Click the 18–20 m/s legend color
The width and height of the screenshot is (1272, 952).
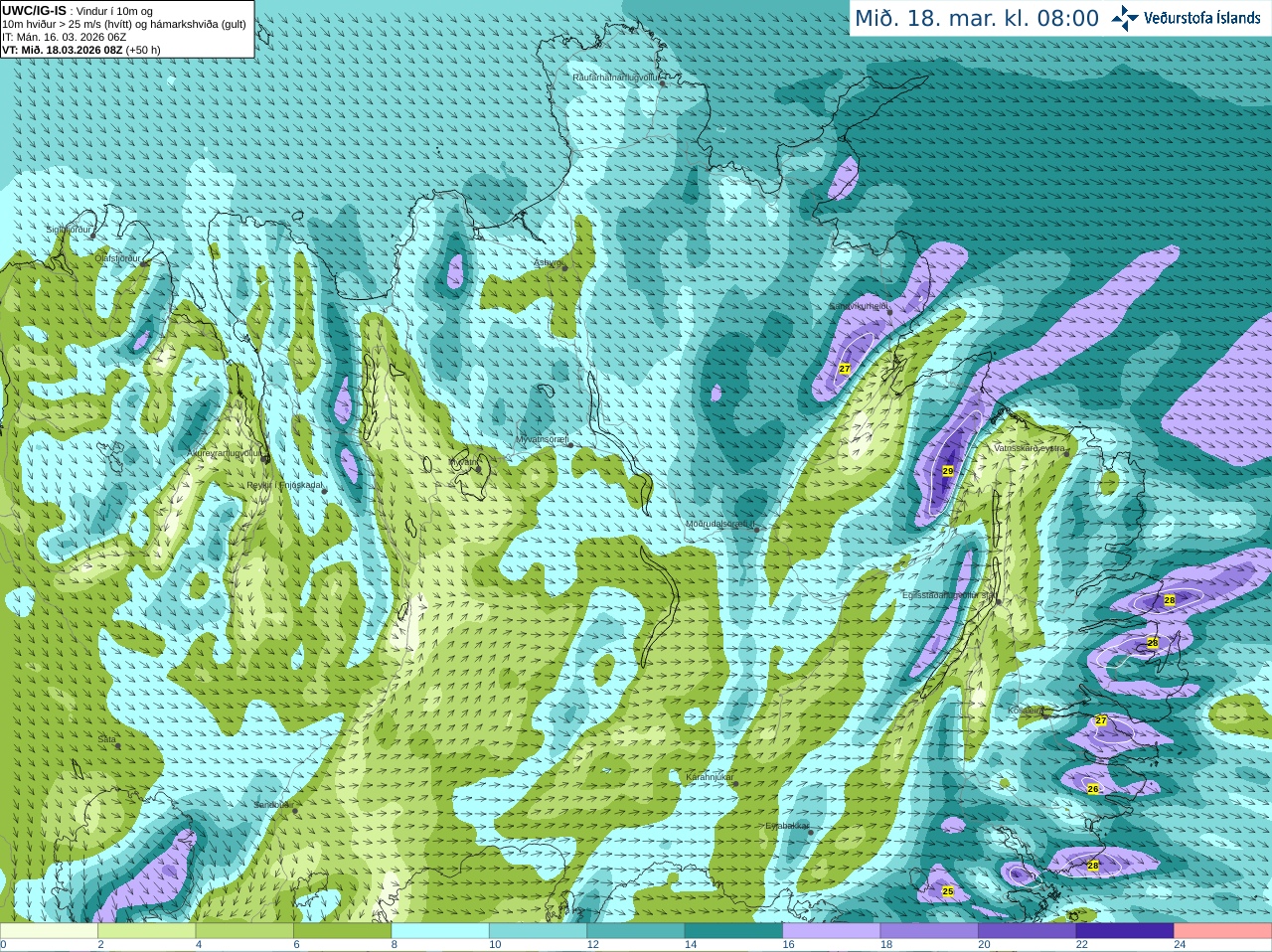click(929, 931)
